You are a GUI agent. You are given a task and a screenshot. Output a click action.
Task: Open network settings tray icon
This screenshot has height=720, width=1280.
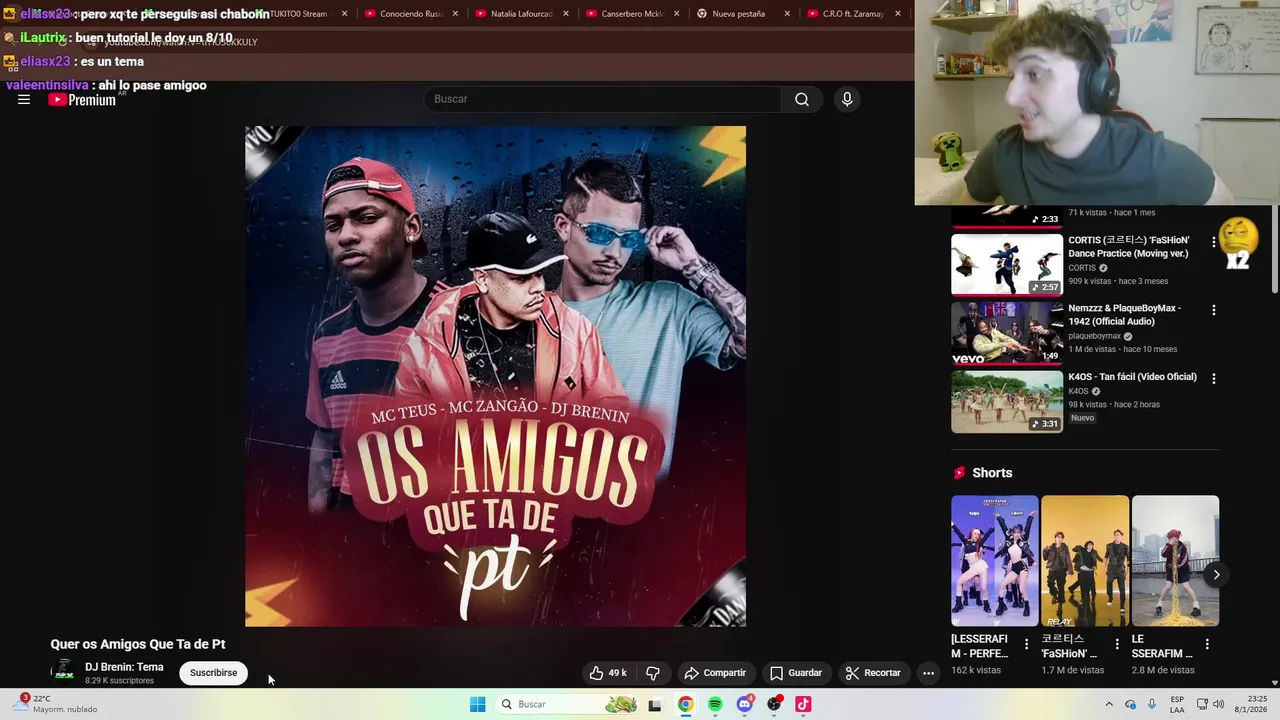pos(1202,704)
